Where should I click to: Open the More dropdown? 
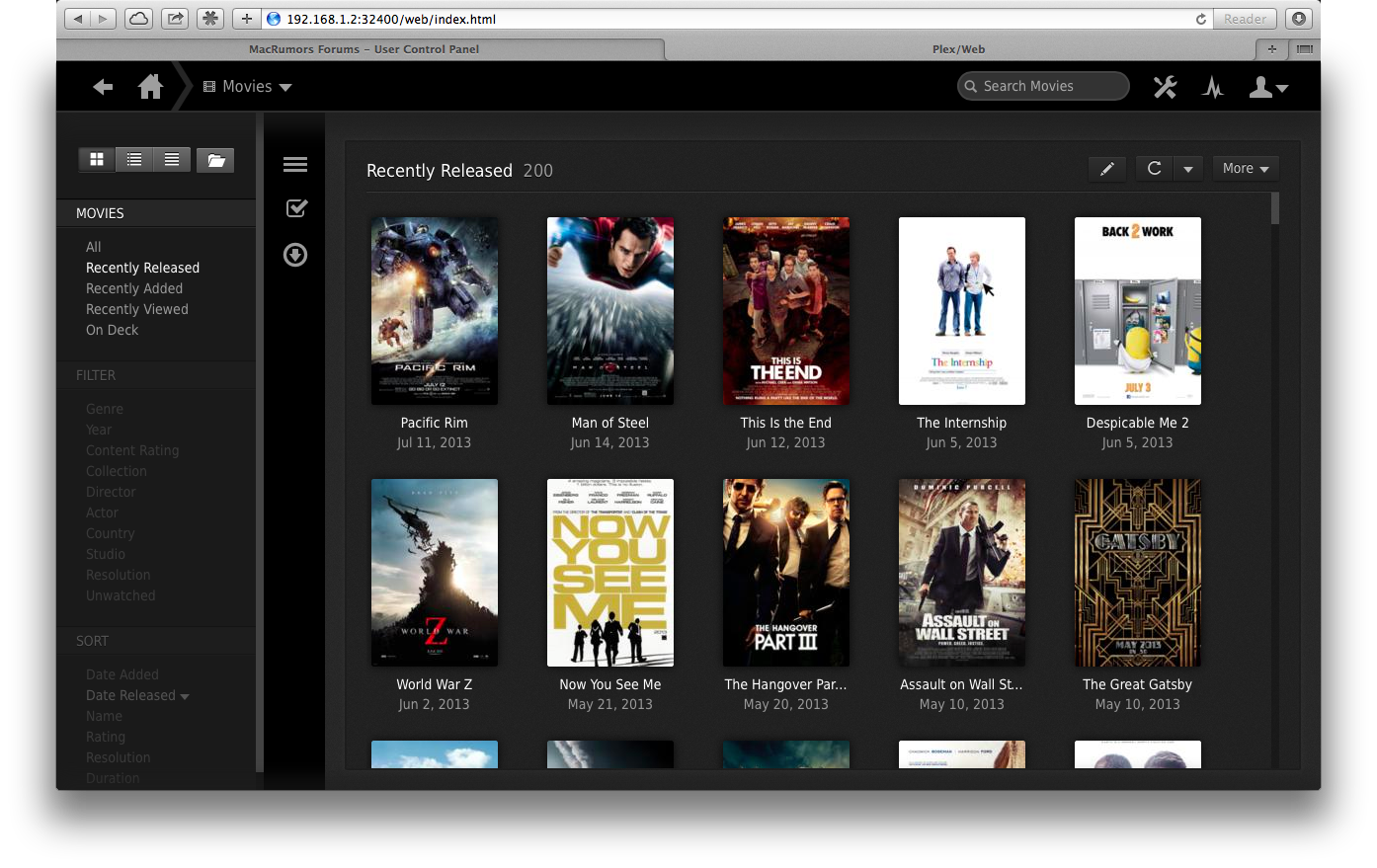1246,169
